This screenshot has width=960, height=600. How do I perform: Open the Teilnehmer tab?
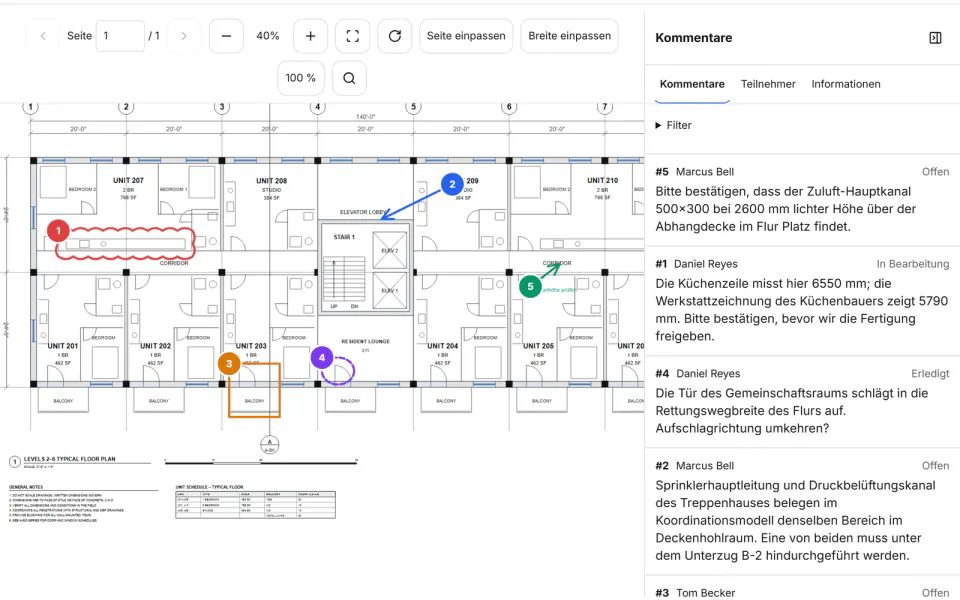(x=768, y=84)
